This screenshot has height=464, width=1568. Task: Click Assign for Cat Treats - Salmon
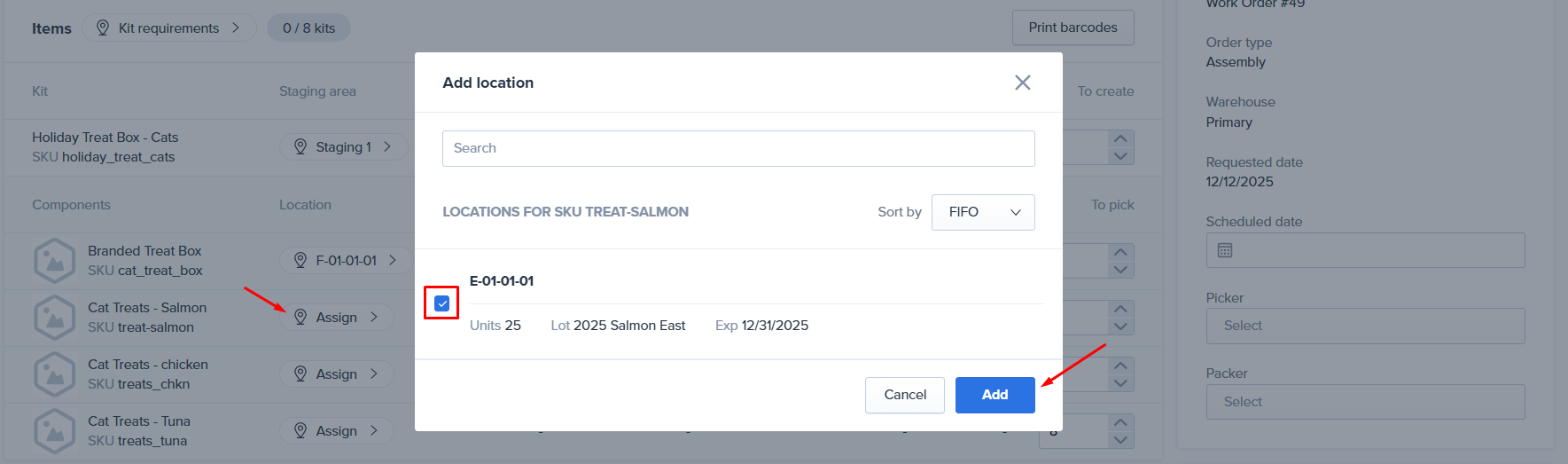click(337, 317)
